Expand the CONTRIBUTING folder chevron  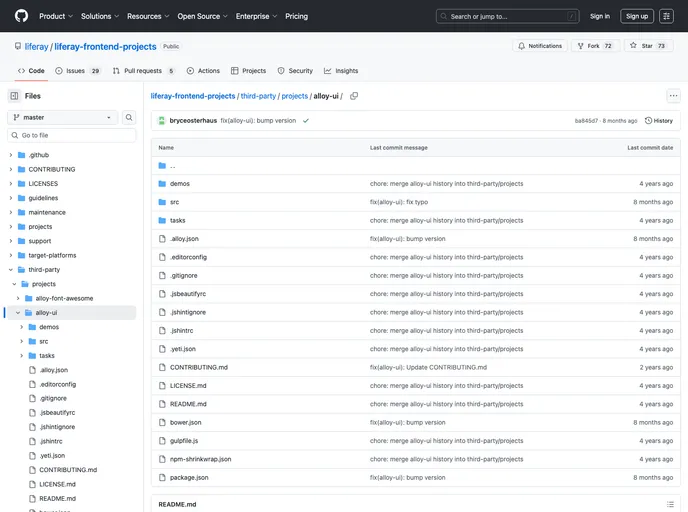tap(11, 169)
